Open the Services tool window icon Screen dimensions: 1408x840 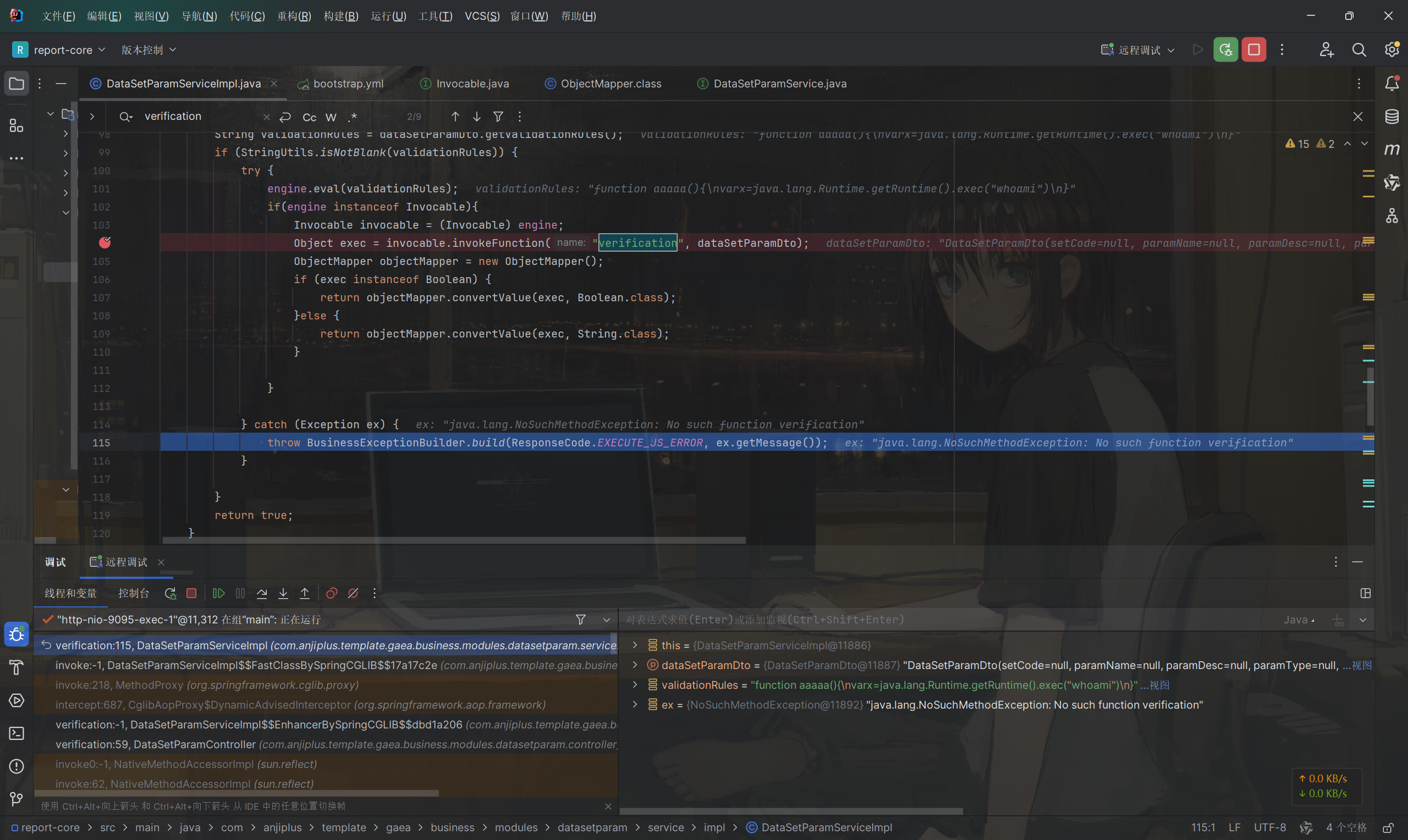tap(16, 700)
